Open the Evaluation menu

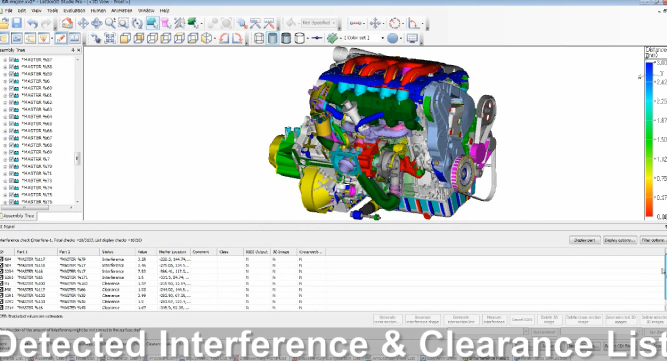[x=74, y=10]
